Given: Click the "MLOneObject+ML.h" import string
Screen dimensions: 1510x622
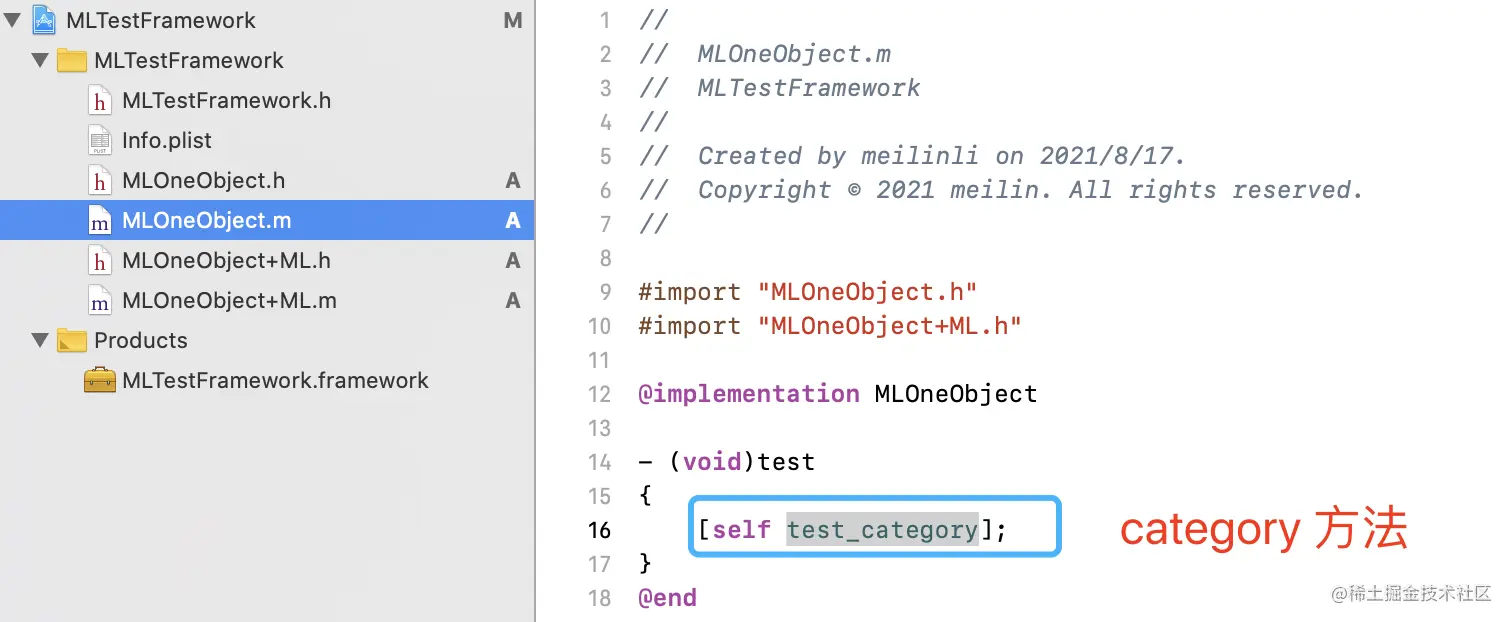Looking at the screenshot, I should click(x=889, y=325).
